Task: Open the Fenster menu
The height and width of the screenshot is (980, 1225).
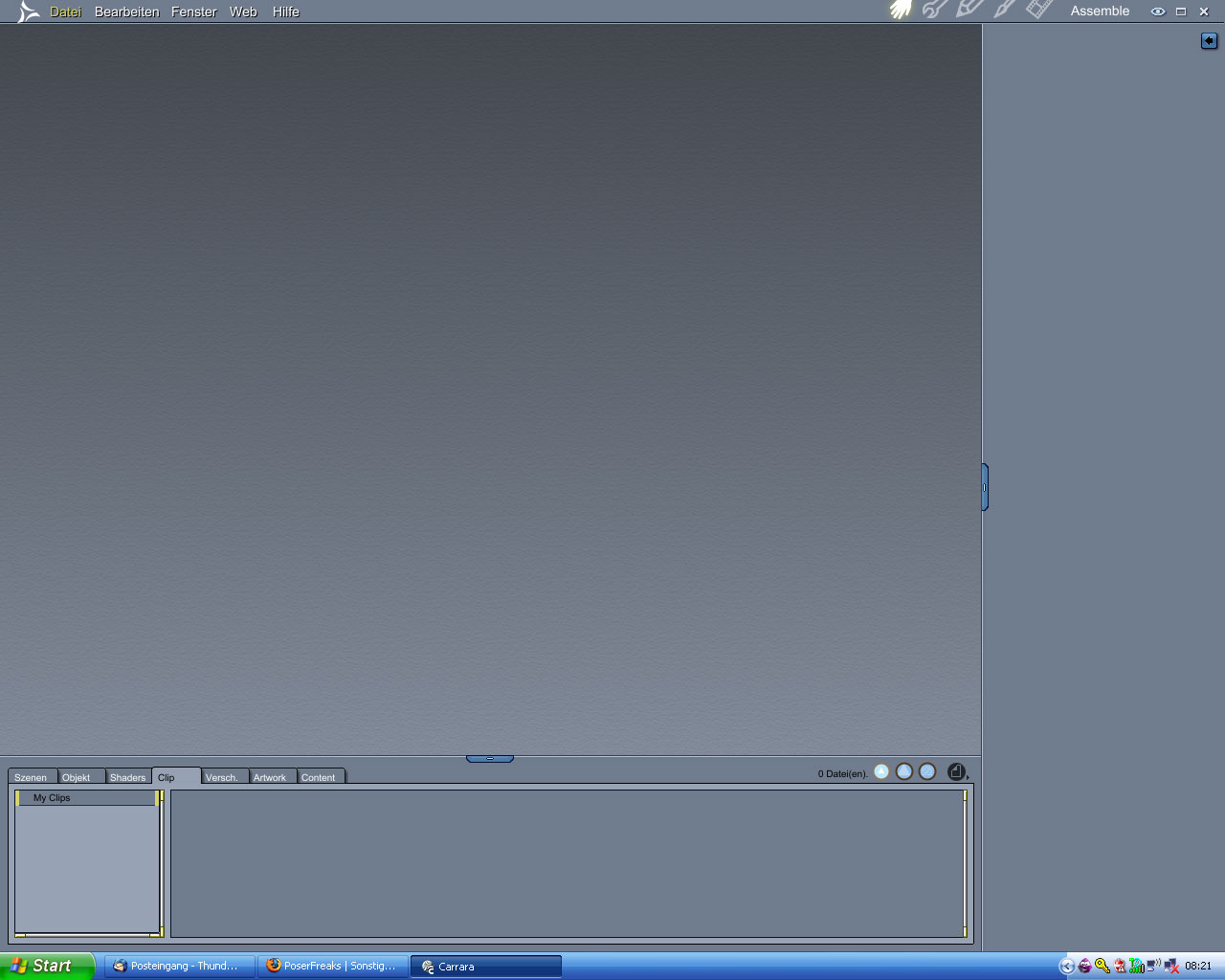Action: pyautogui.click(x=193, y=11)
